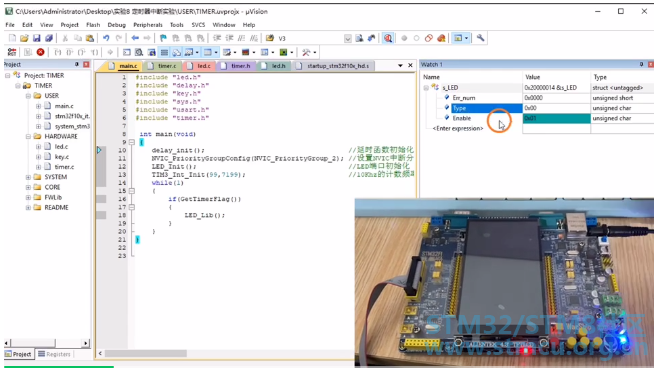Collapse the HARDWARE group

(28, 137)
